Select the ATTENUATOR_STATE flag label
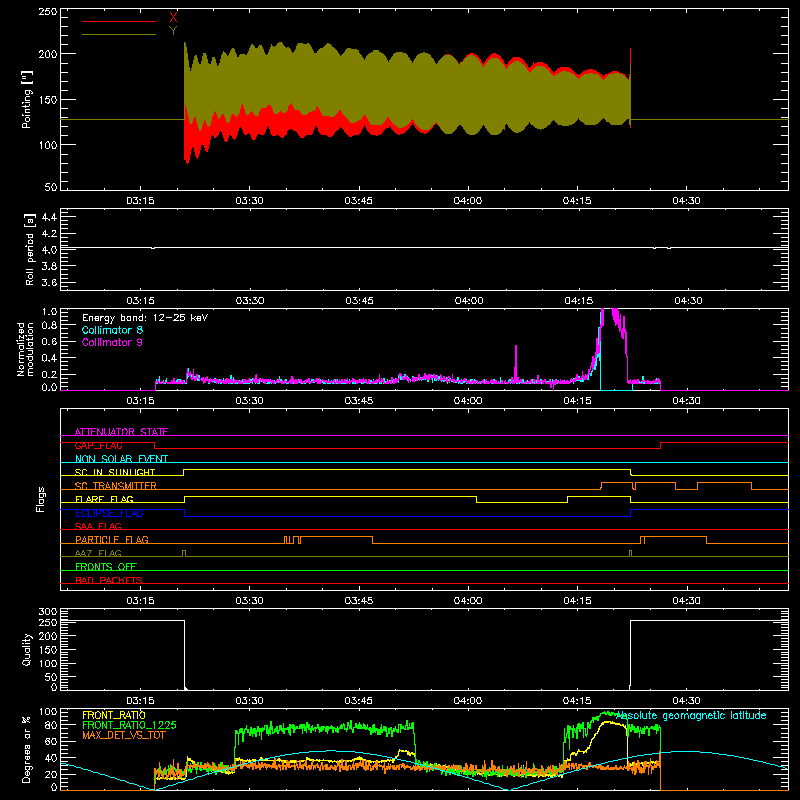The image size is (800, 800). pyautogui.click(x=121, y=432)
